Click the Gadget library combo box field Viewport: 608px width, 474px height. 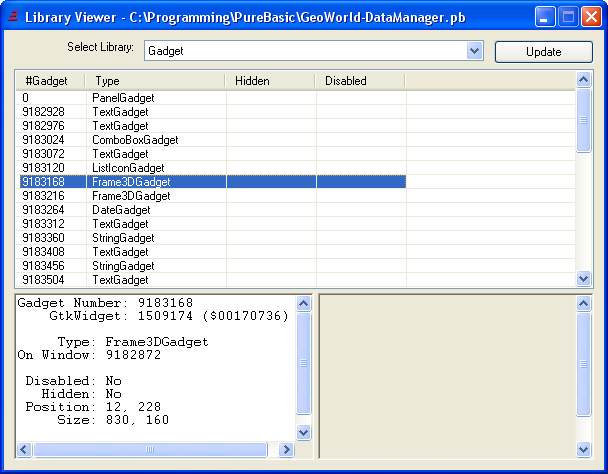click(x=313, y=50)
